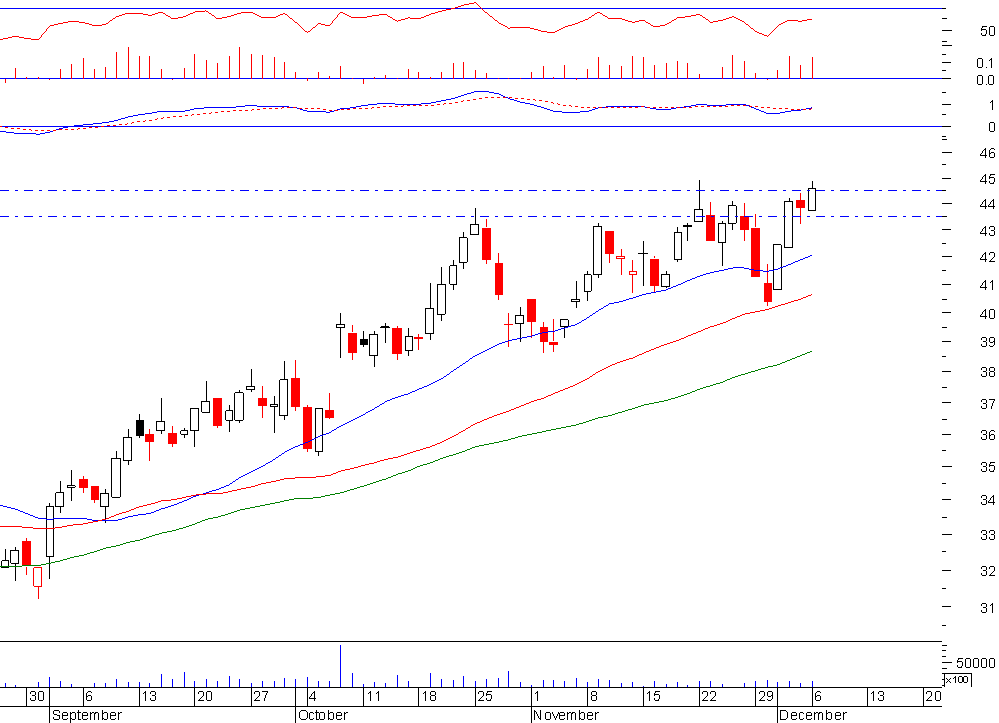The height and width of the screenshot is (723, 999).
Task: Click the histogram scale label 0.1
Action: pyautogui.click(x=985, y=62)
